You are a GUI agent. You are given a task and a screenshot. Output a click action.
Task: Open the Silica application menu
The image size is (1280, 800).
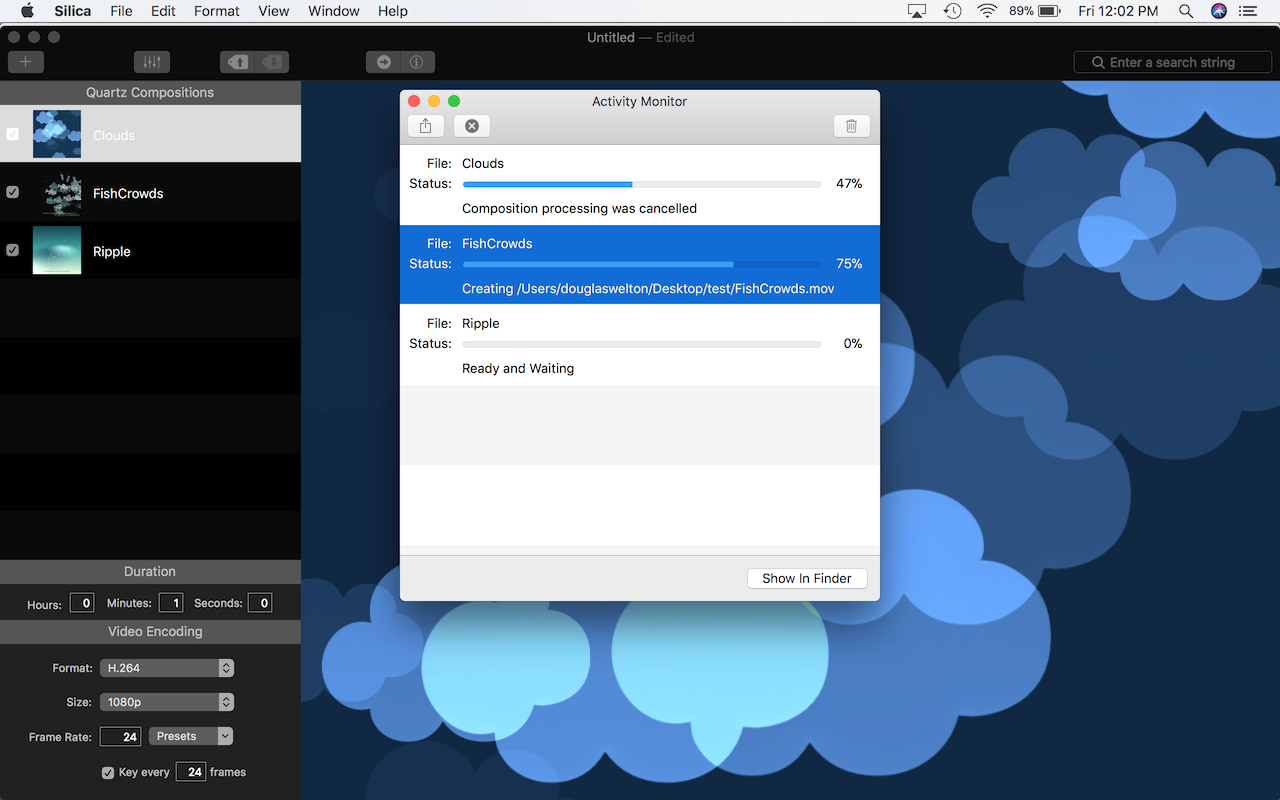pos(73,11)
